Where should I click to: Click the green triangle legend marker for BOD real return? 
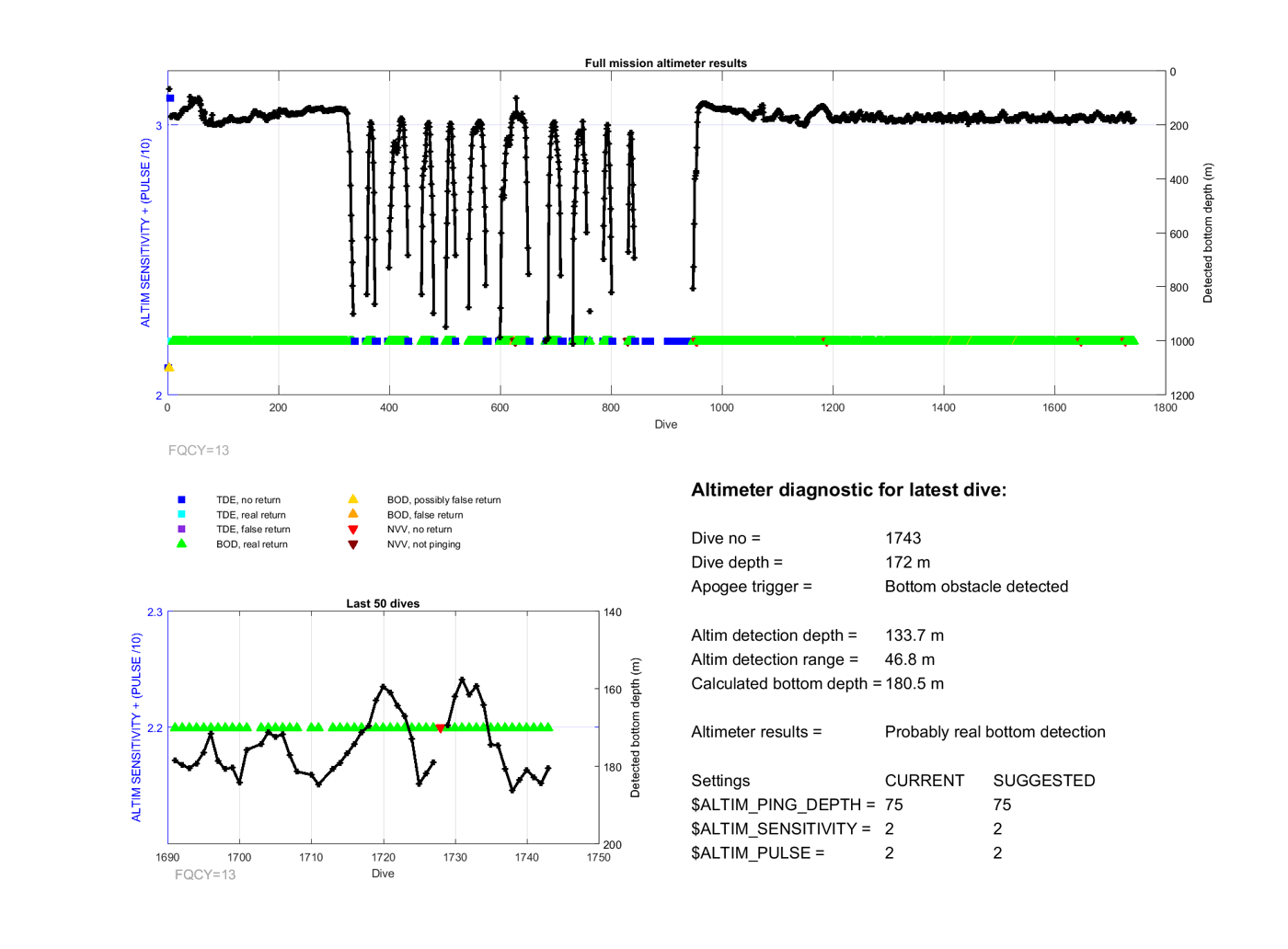point(181,543)
